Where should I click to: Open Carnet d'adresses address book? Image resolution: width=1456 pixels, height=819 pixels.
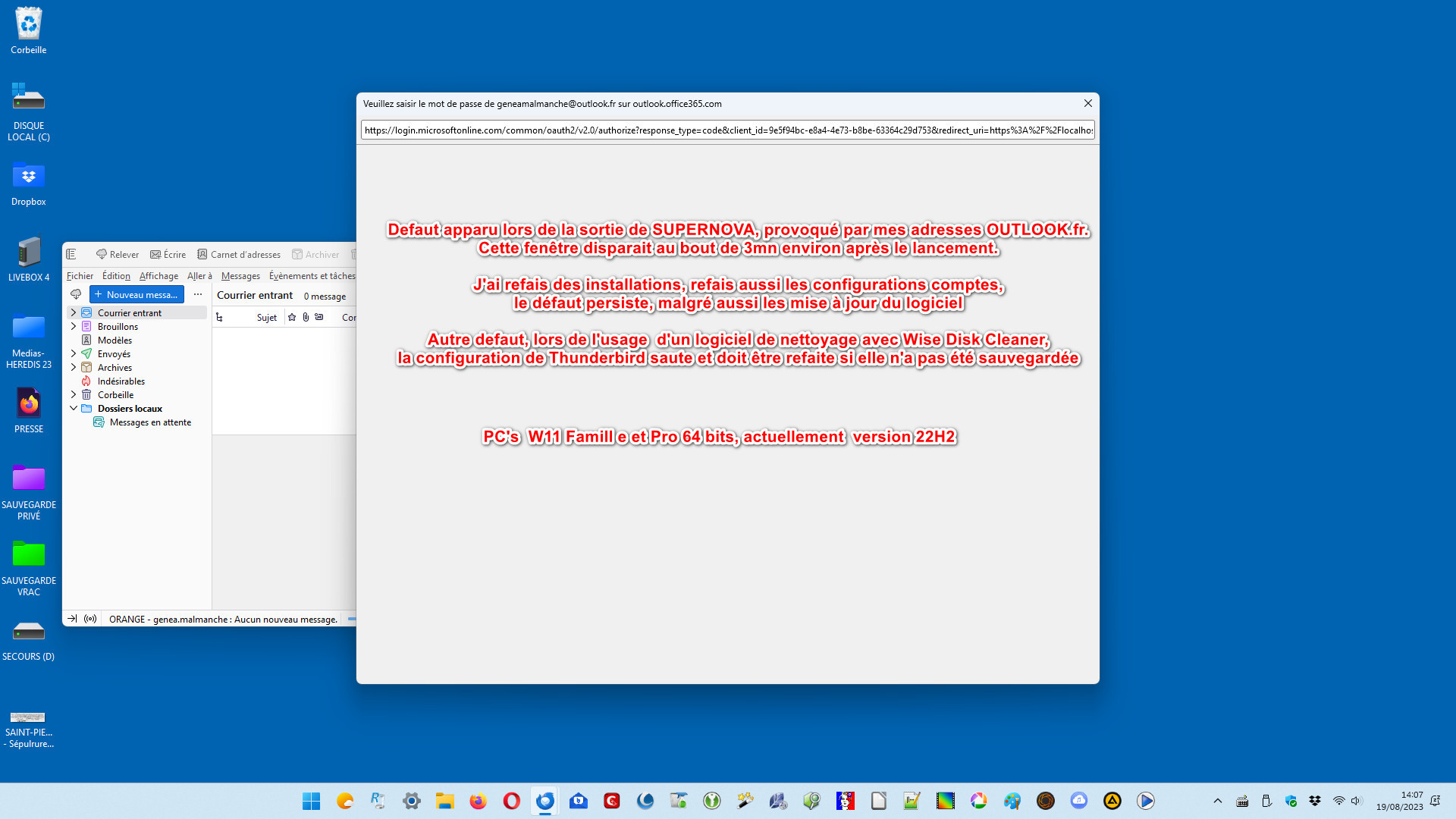point(239,255)
